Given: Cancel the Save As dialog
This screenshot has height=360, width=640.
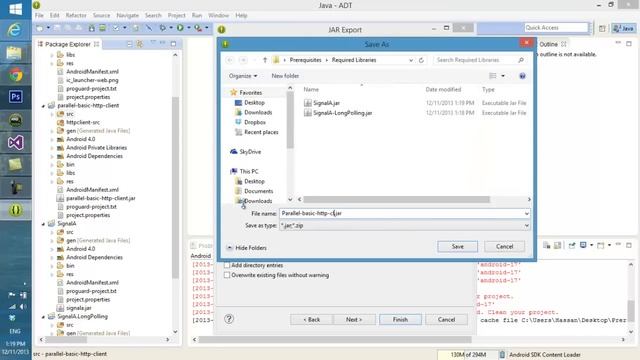Looking at the screenshot, I should 504,247.
